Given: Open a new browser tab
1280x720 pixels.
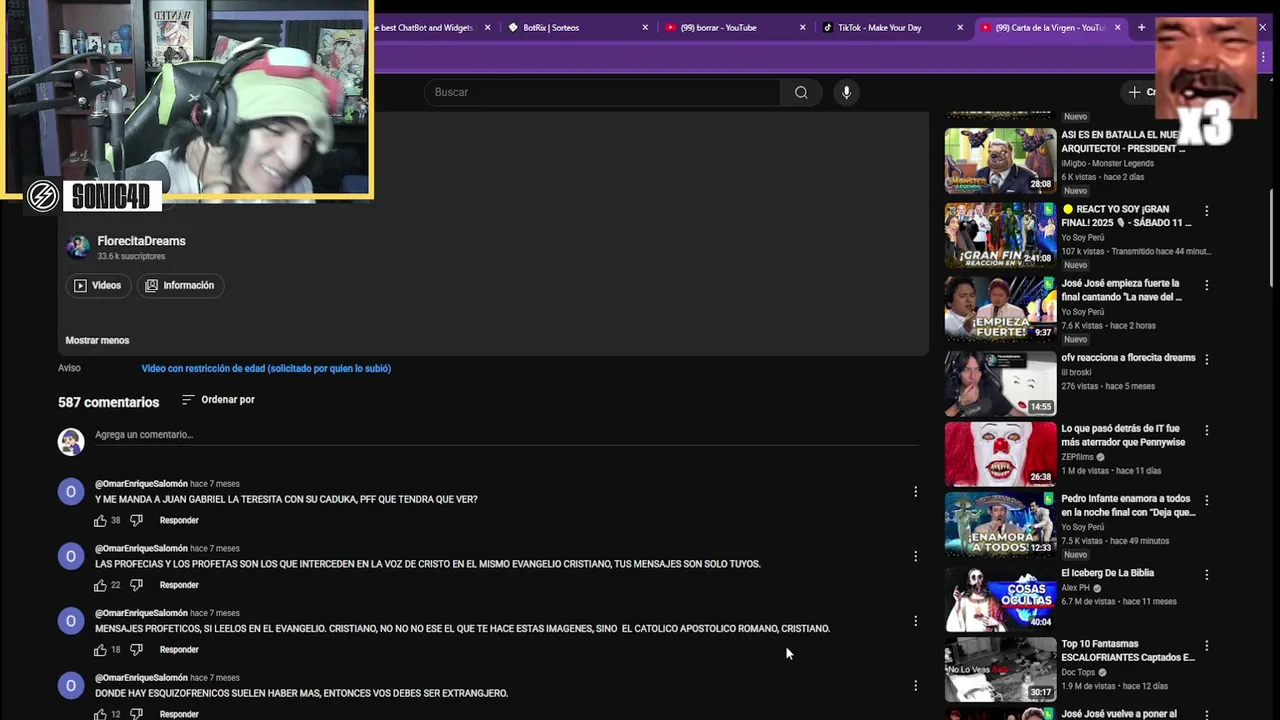Looking at the screenshot, I should 1141,28.
